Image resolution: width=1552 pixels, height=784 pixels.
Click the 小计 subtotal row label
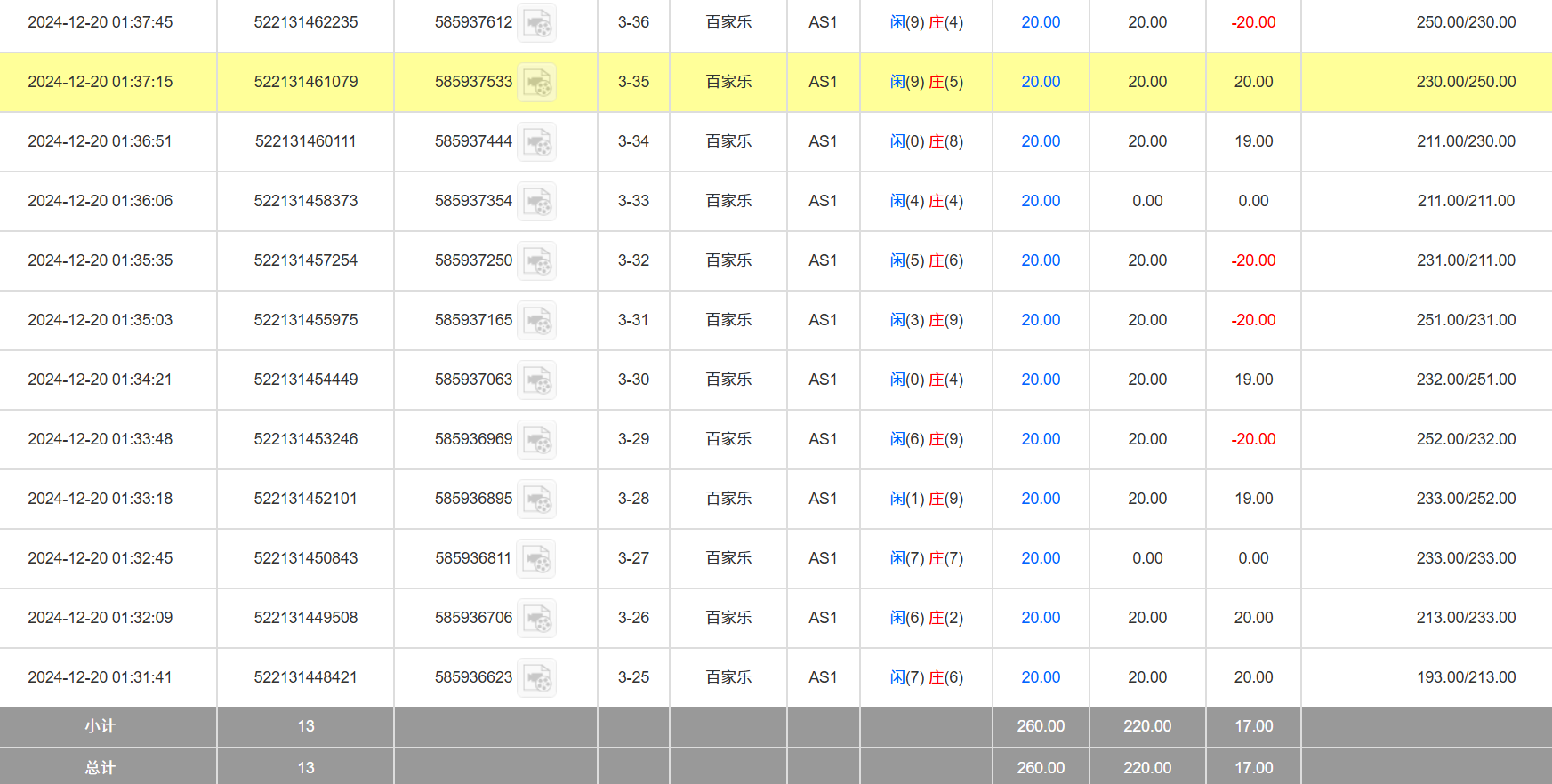pos(100,726)
